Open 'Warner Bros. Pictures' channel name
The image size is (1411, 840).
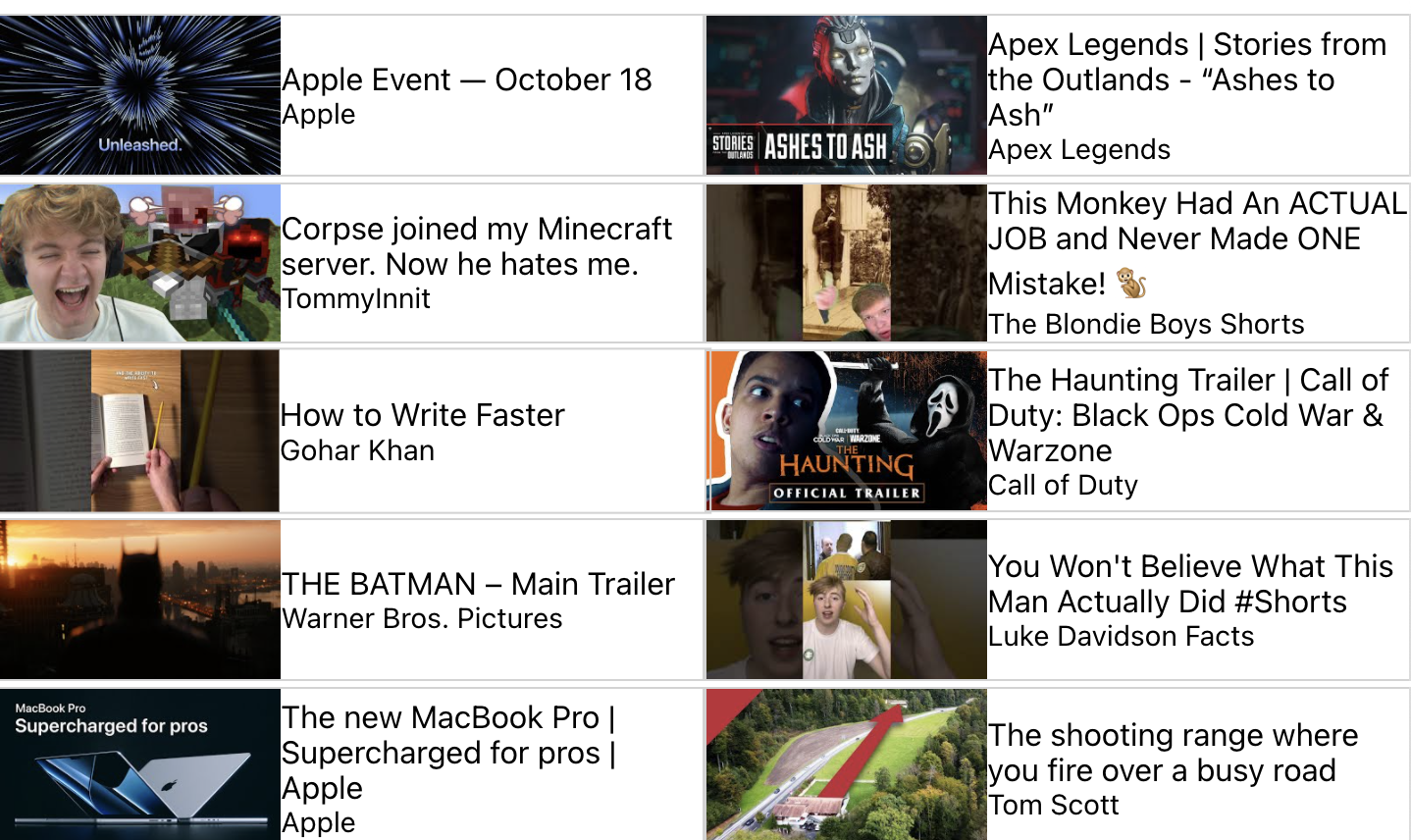423,618
